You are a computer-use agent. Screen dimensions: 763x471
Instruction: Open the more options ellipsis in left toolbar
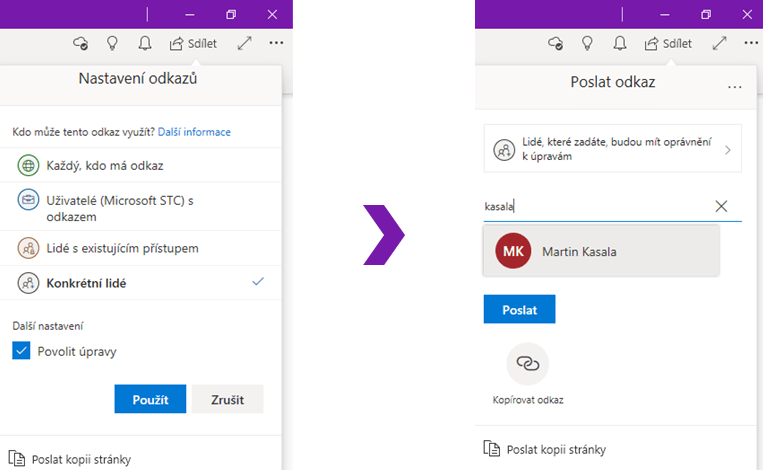point(276,44)
